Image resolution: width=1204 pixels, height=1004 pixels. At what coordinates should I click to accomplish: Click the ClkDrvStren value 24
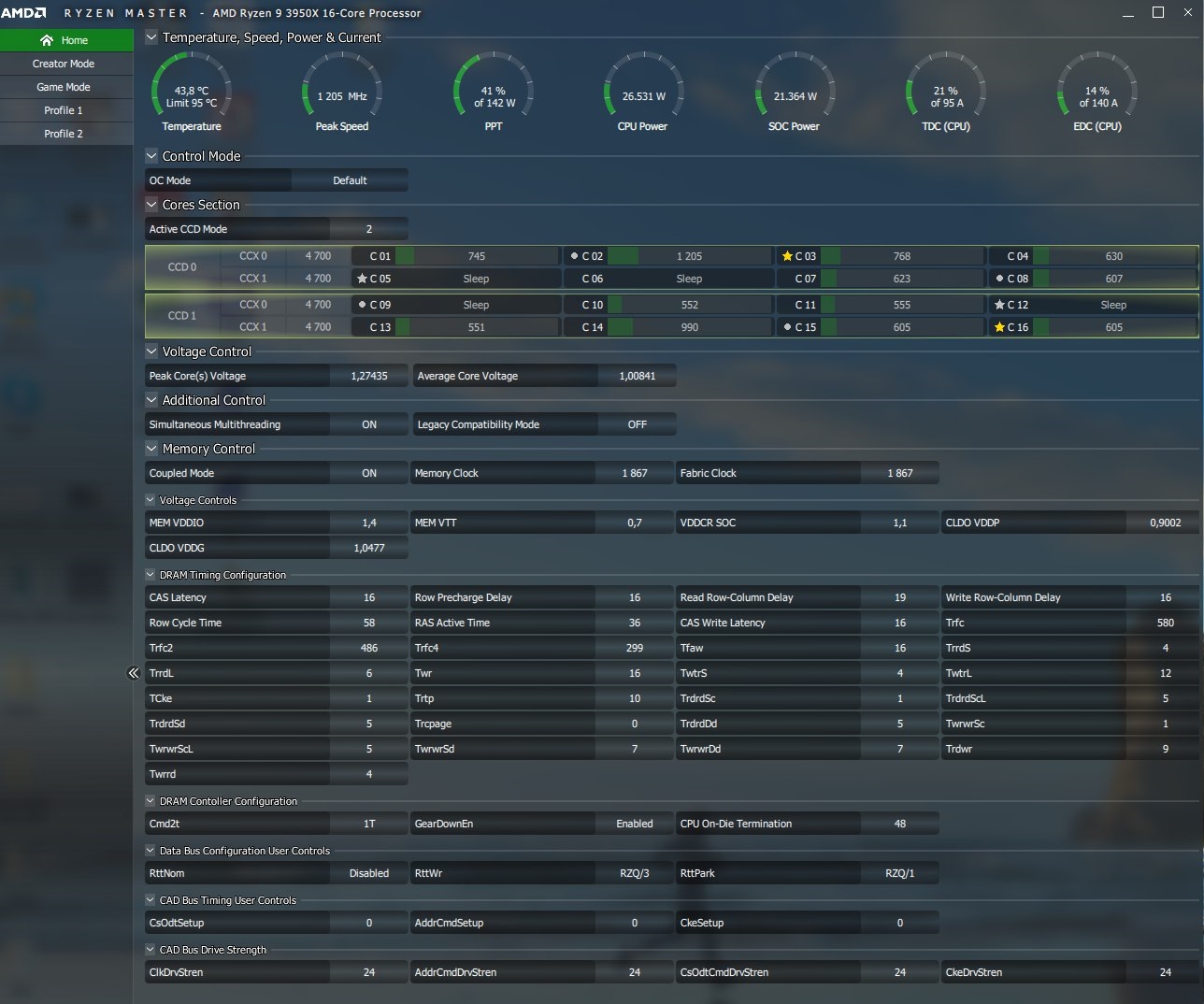(369, 972)
